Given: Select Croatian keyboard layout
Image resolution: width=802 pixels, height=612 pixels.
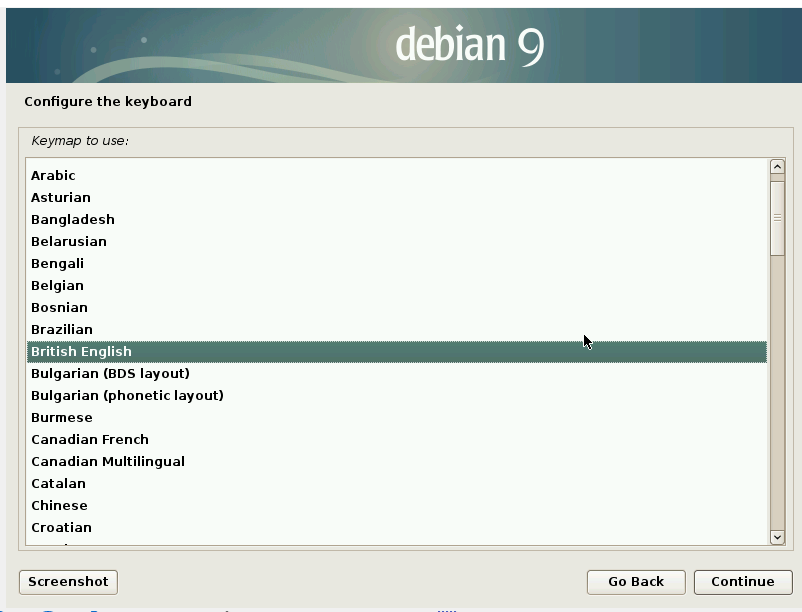Looking at the screenshot, I should pyautogui.click(x=61, y=528).
